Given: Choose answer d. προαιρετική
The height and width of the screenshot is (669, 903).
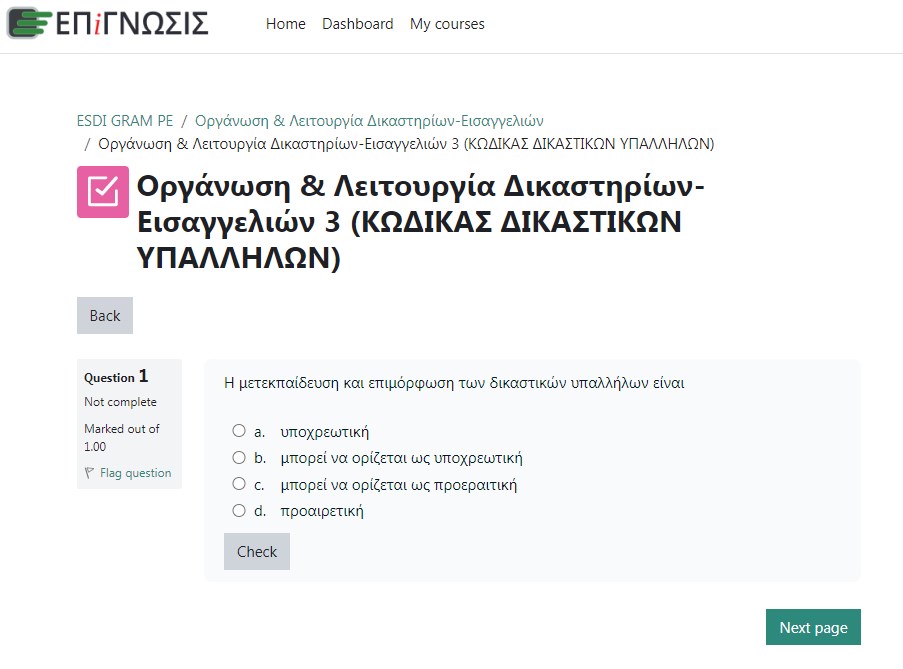Looking at the screenshot, I should (239, 511).
